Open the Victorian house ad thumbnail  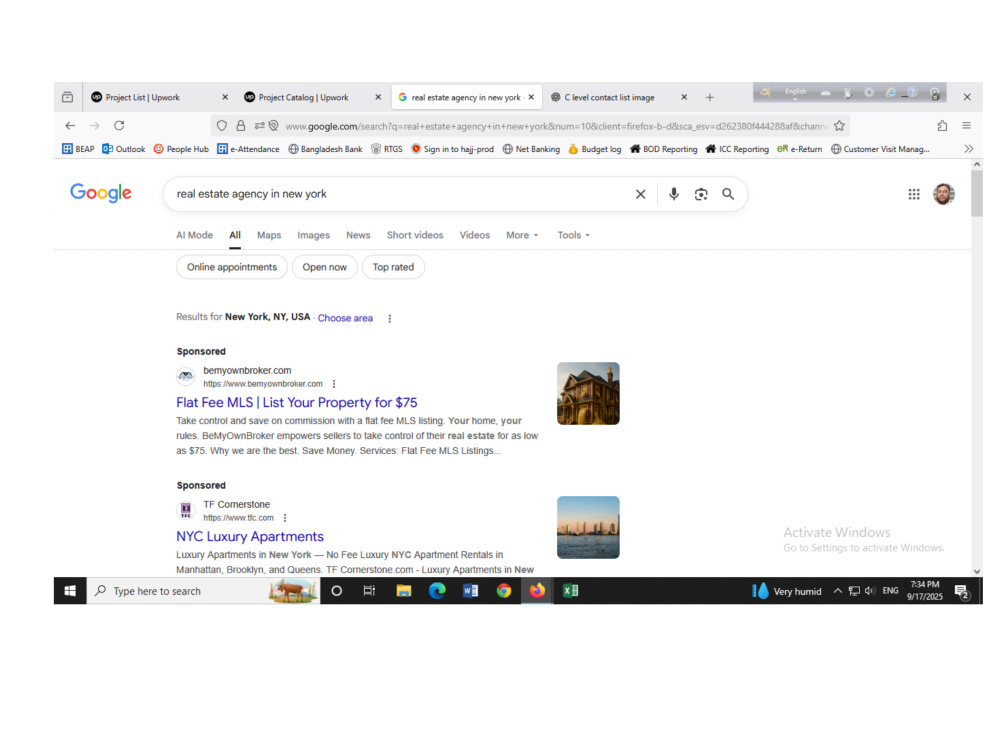pyautogui.click(x=588, y=393)
